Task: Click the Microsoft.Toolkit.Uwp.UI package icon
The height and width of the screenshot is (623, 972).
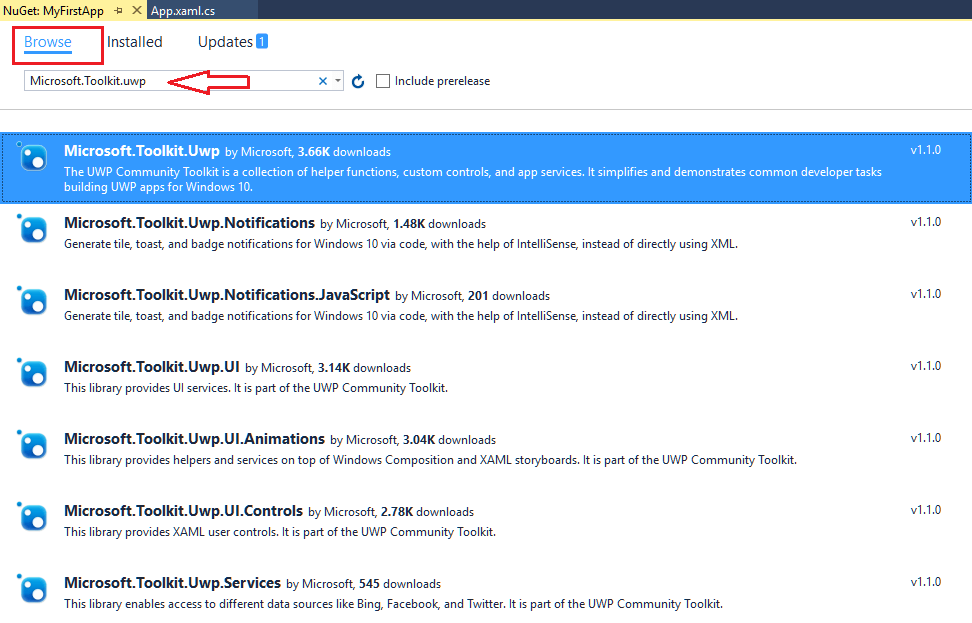Action: click(32, 373)
